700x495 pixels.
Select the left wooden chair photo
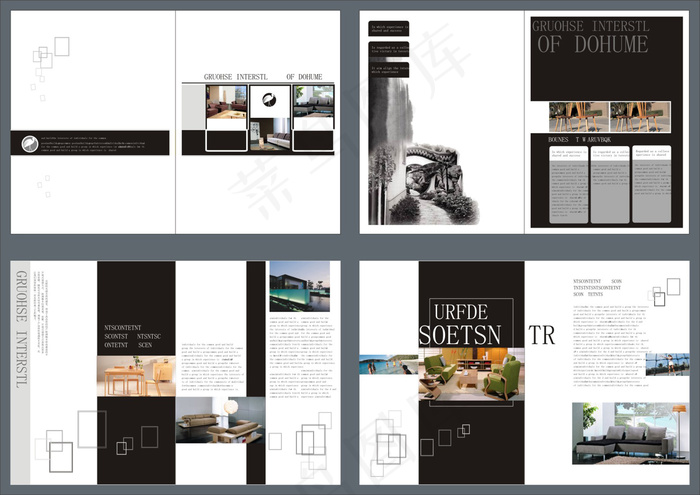579,116
